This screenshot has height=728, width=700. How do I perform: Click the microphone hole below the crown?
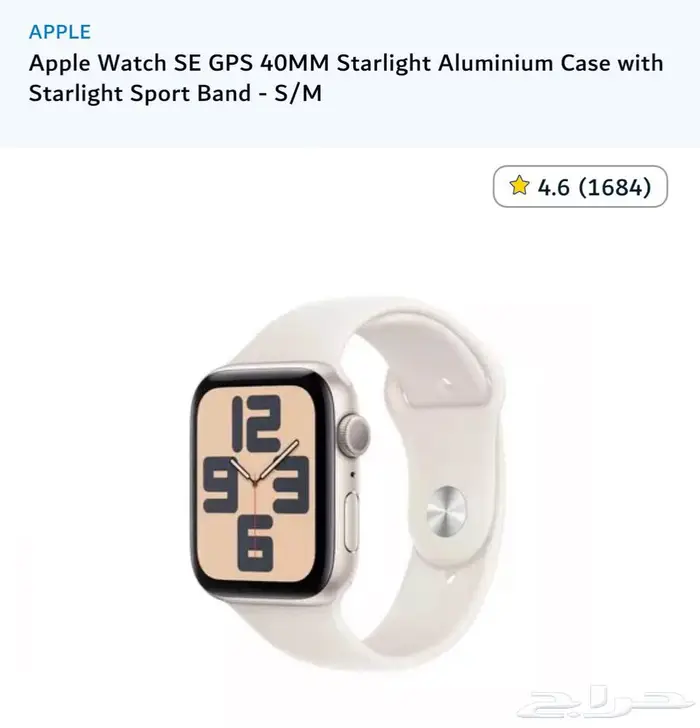[x=352, y=474]
